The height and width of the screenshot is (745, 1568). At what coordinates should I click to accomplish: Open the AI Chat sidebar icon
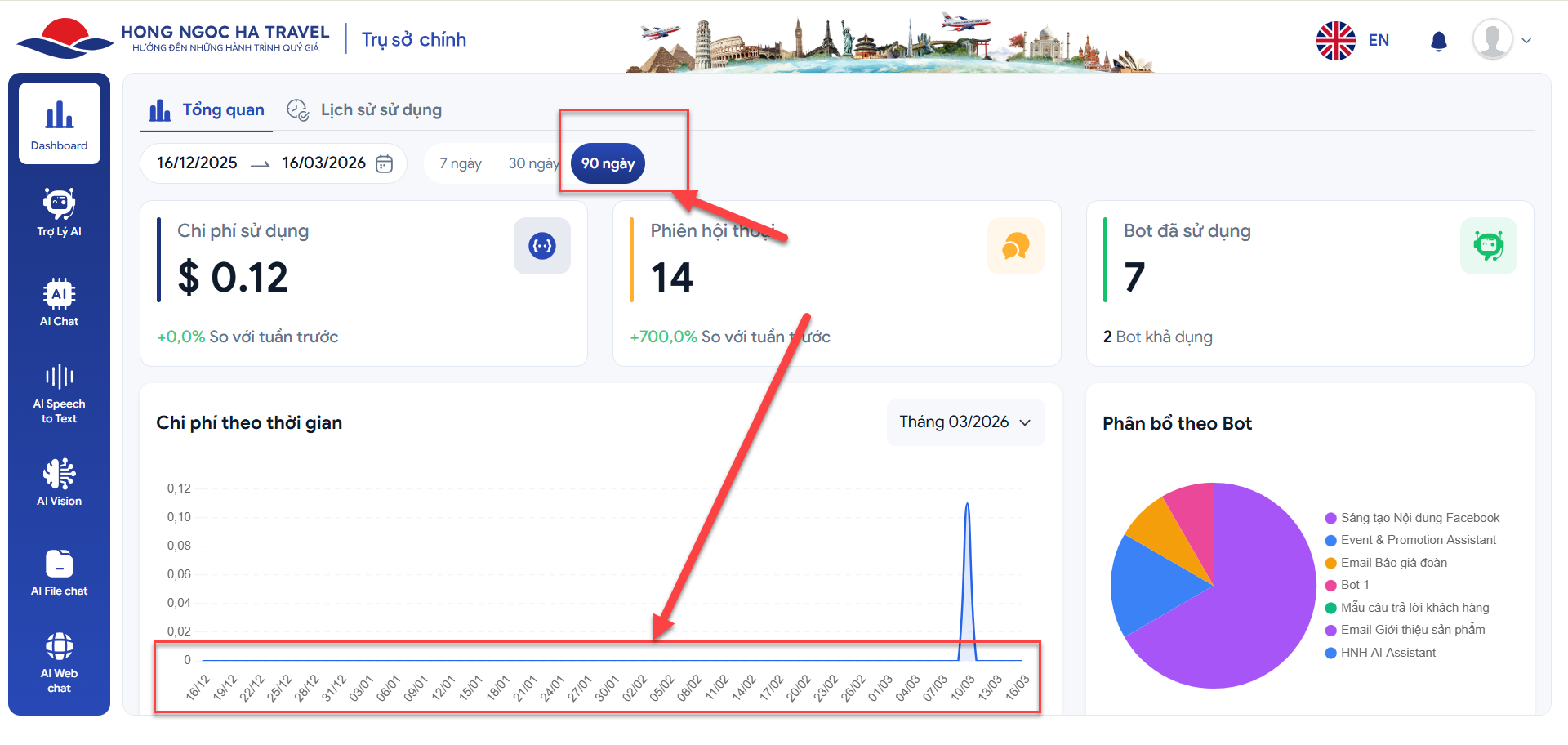click(x=59, y=302)
